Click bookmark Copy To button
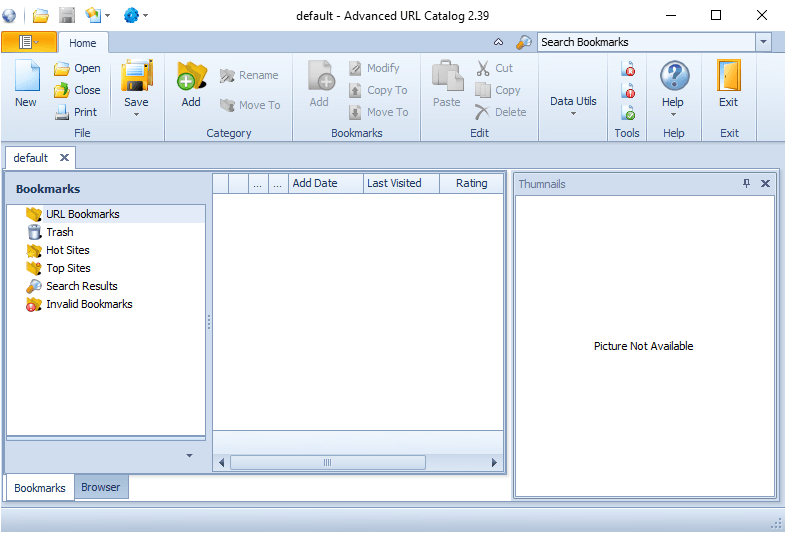 coord(378,90)
